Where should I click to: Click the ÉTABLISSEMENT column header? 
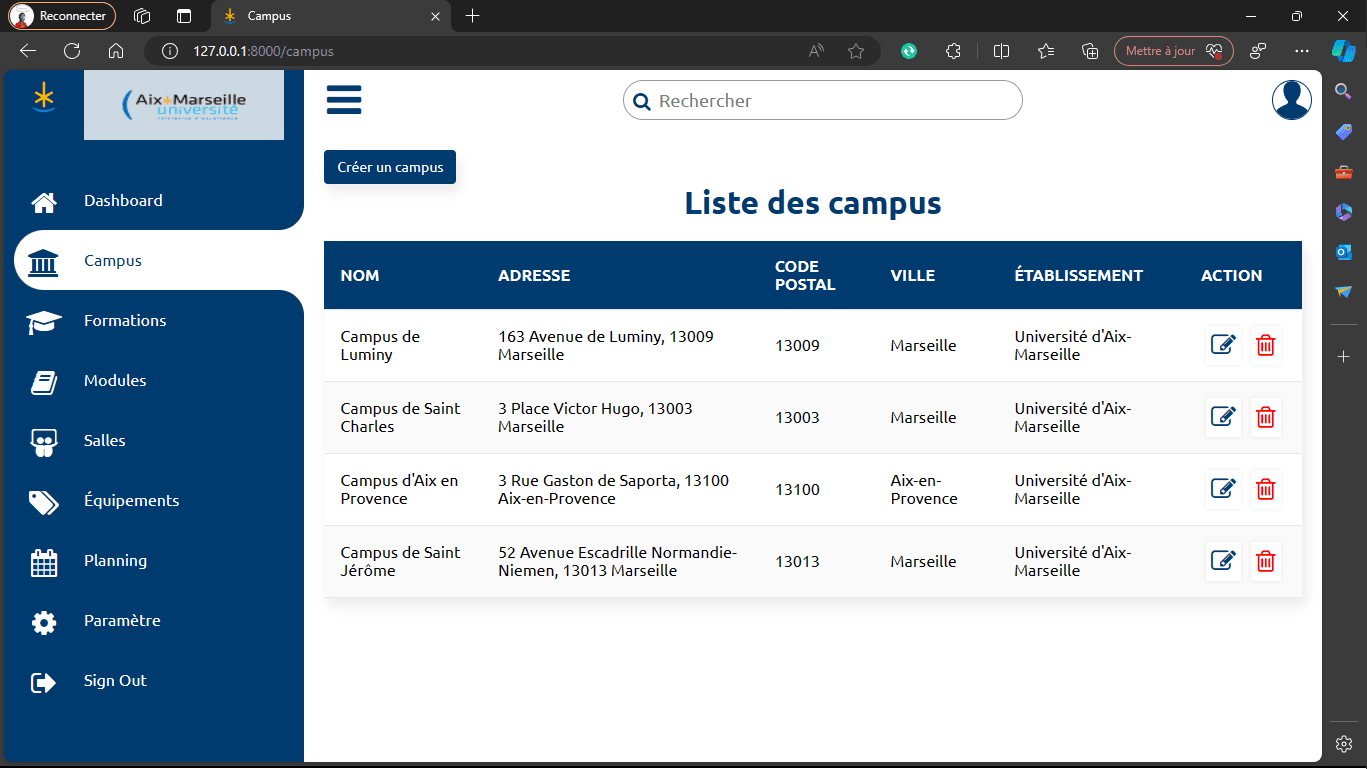1078,275
